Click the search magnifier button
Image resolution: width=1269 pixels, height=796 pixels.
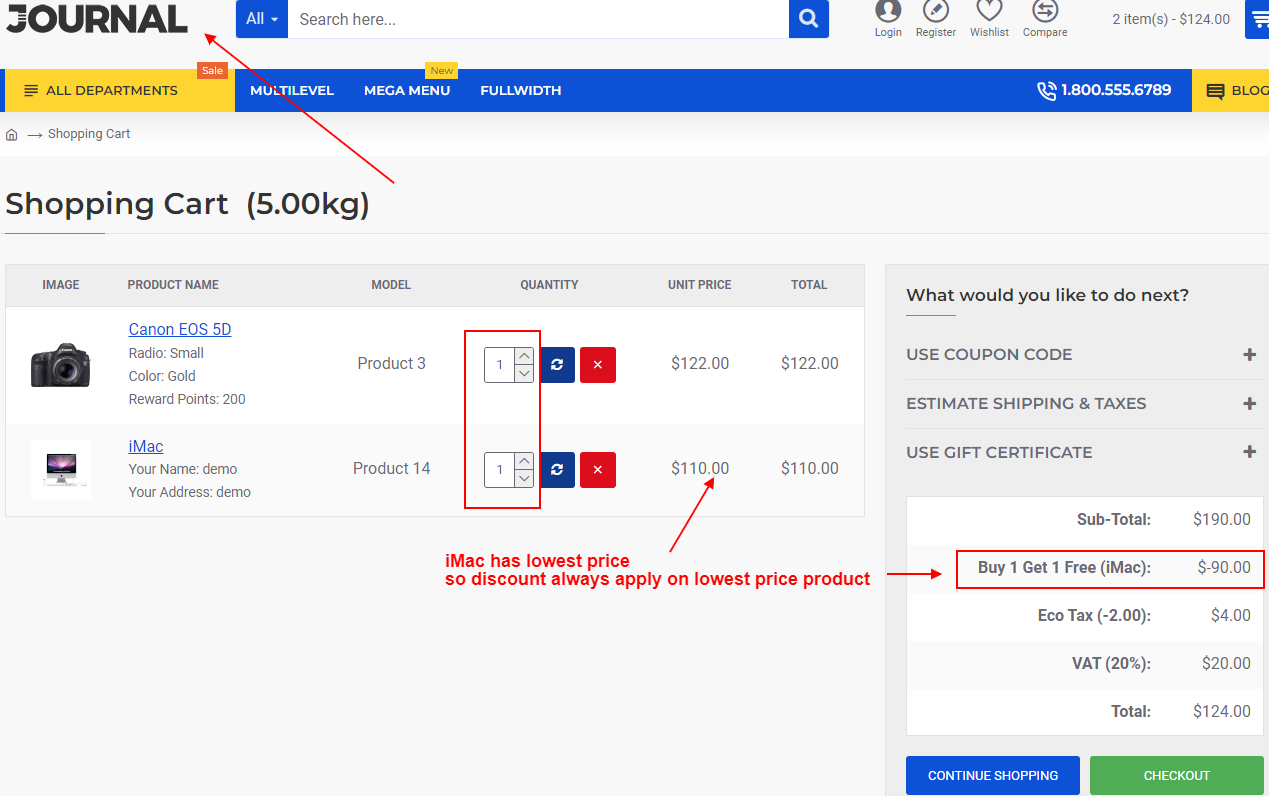click(x=808, y=19)
